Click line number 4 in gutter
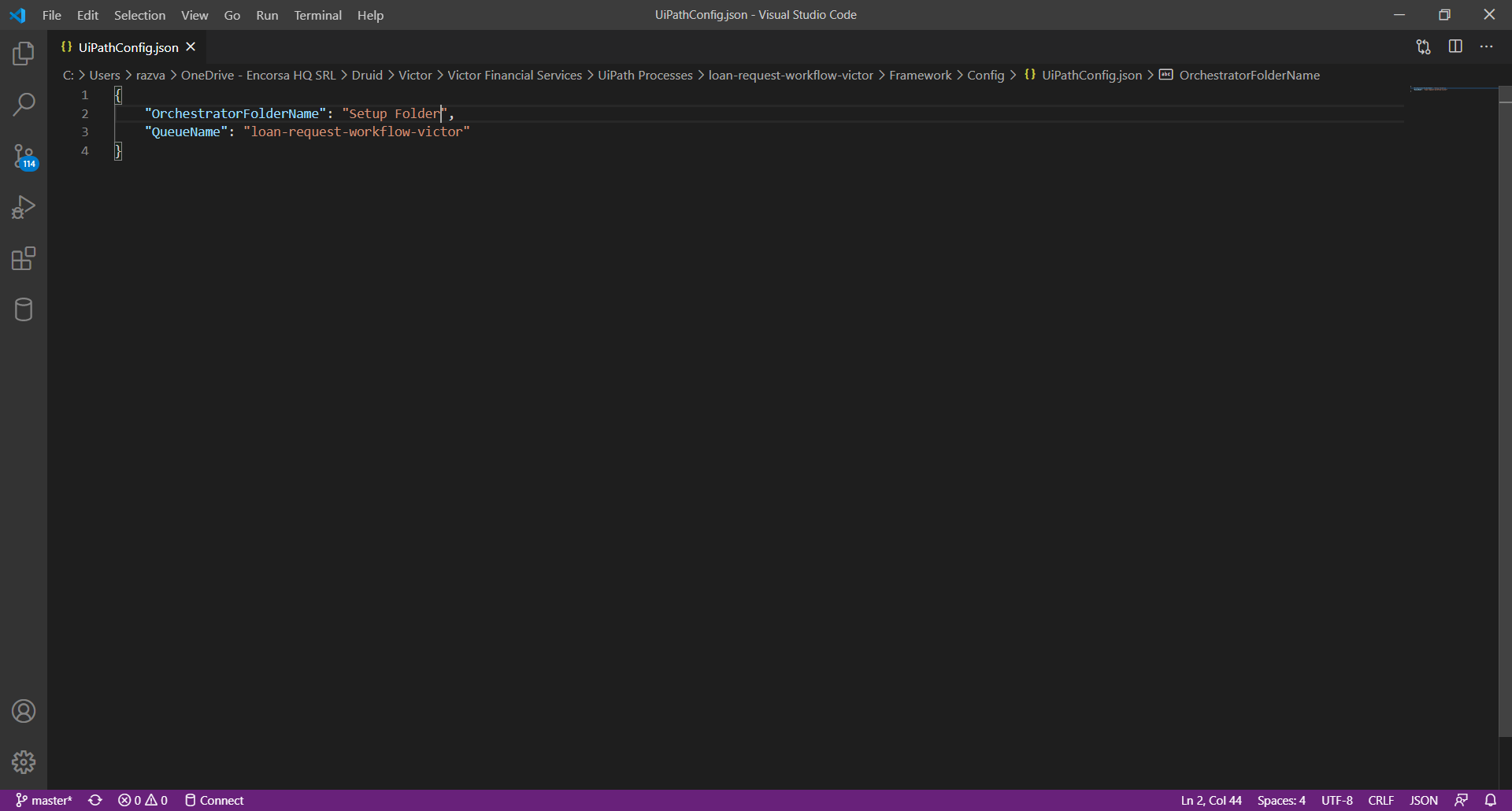The width and height of the screenshot is (1512, 811). tap(85, 150)
